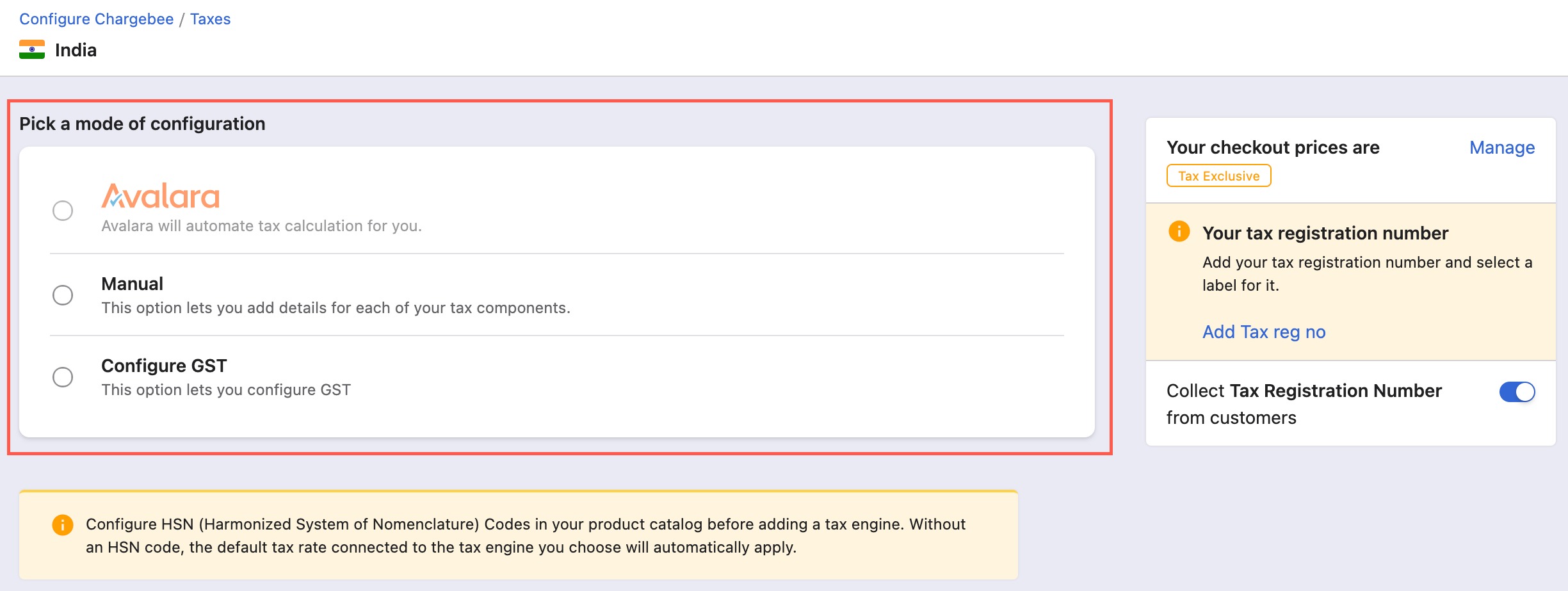1568x591 pixels.
Task: Click the India page heading
Action: click(x=76, y=50)
